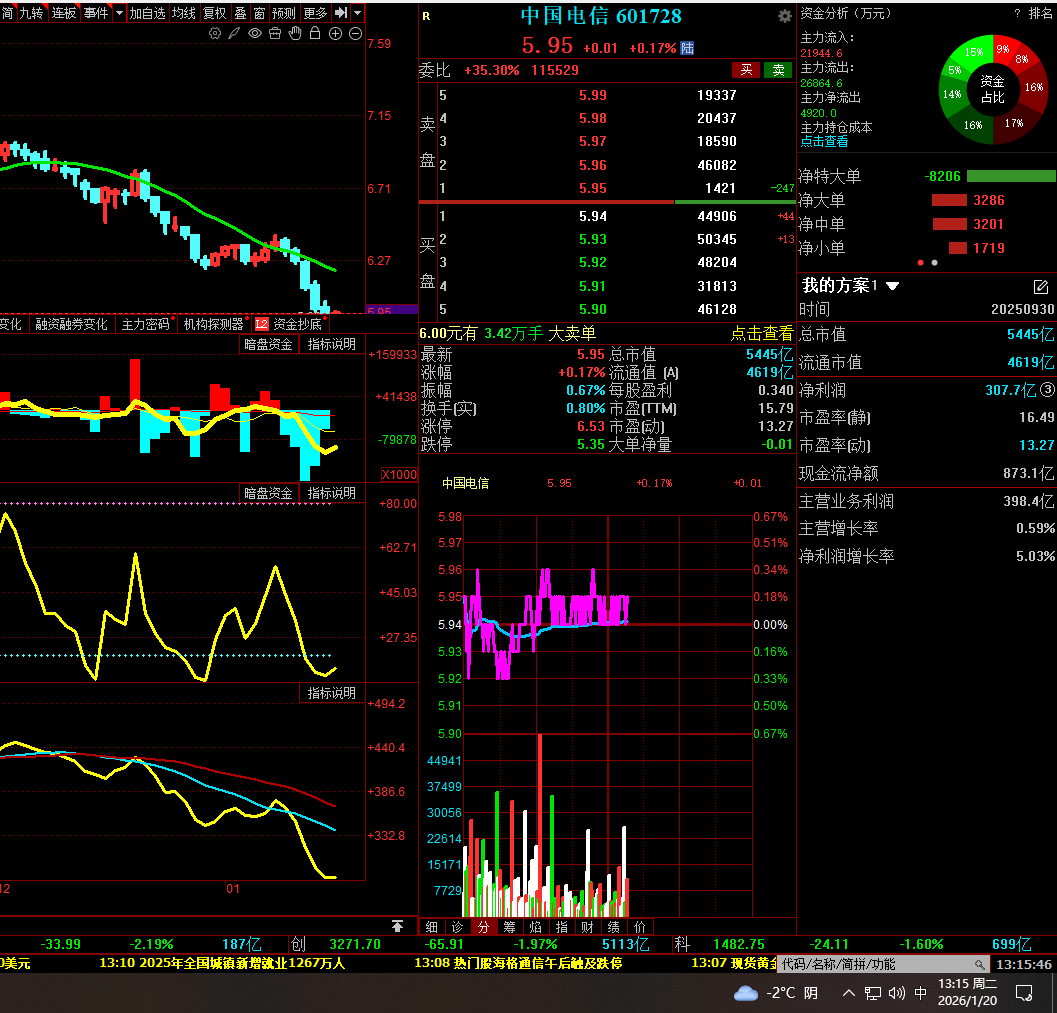Switch to 筹 chip distribution tab
The height and width of the screenshot is (1013, 1057).
510,927
